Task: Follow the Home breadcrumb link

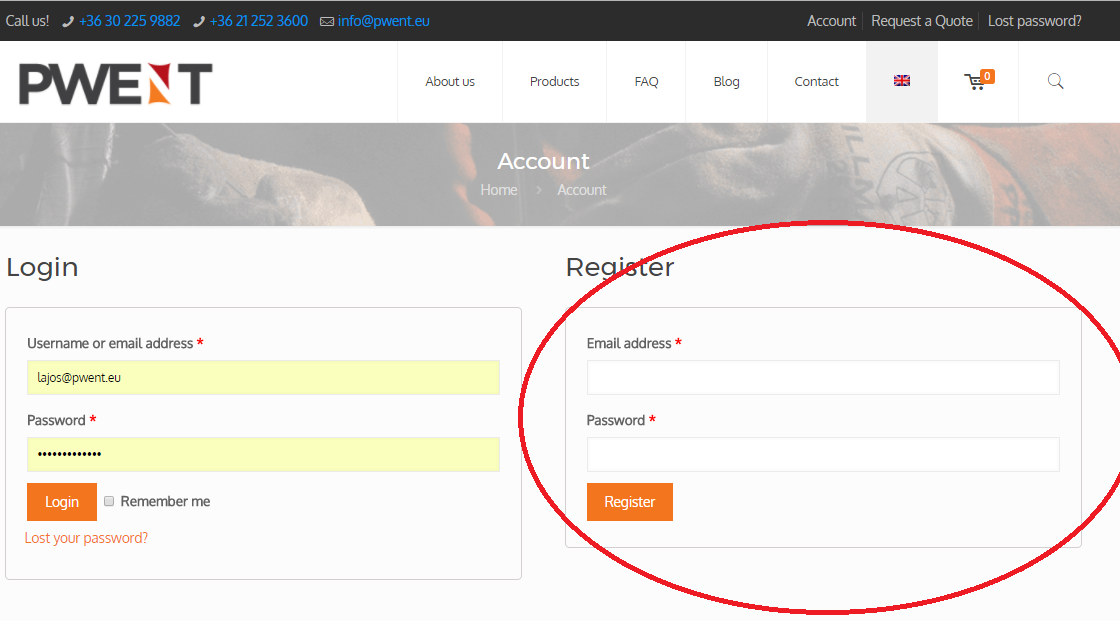Action: pos(499,190)
